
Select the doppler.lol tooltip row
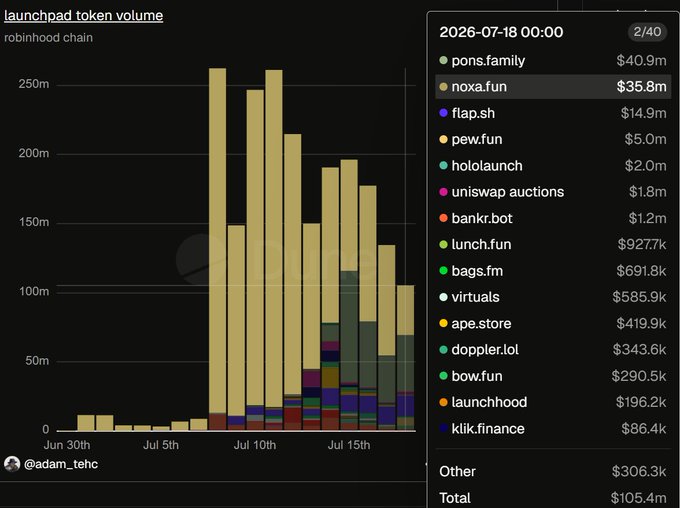[553, 350]
